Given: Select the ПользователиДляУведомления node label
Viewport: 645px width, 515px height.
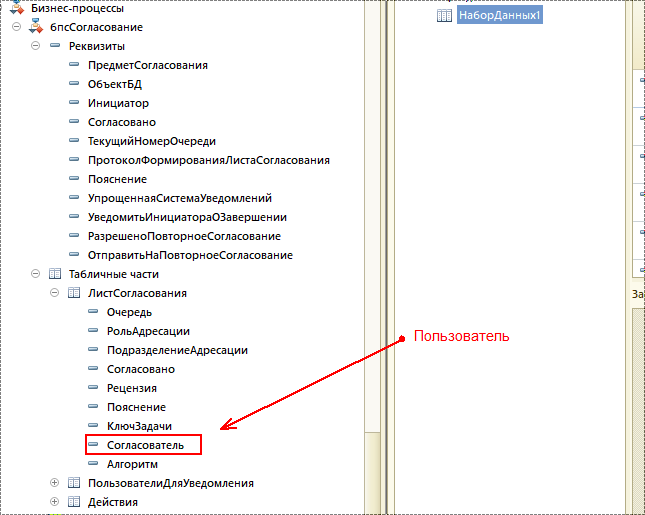Looking at the screenshot, I should (171, 483).
